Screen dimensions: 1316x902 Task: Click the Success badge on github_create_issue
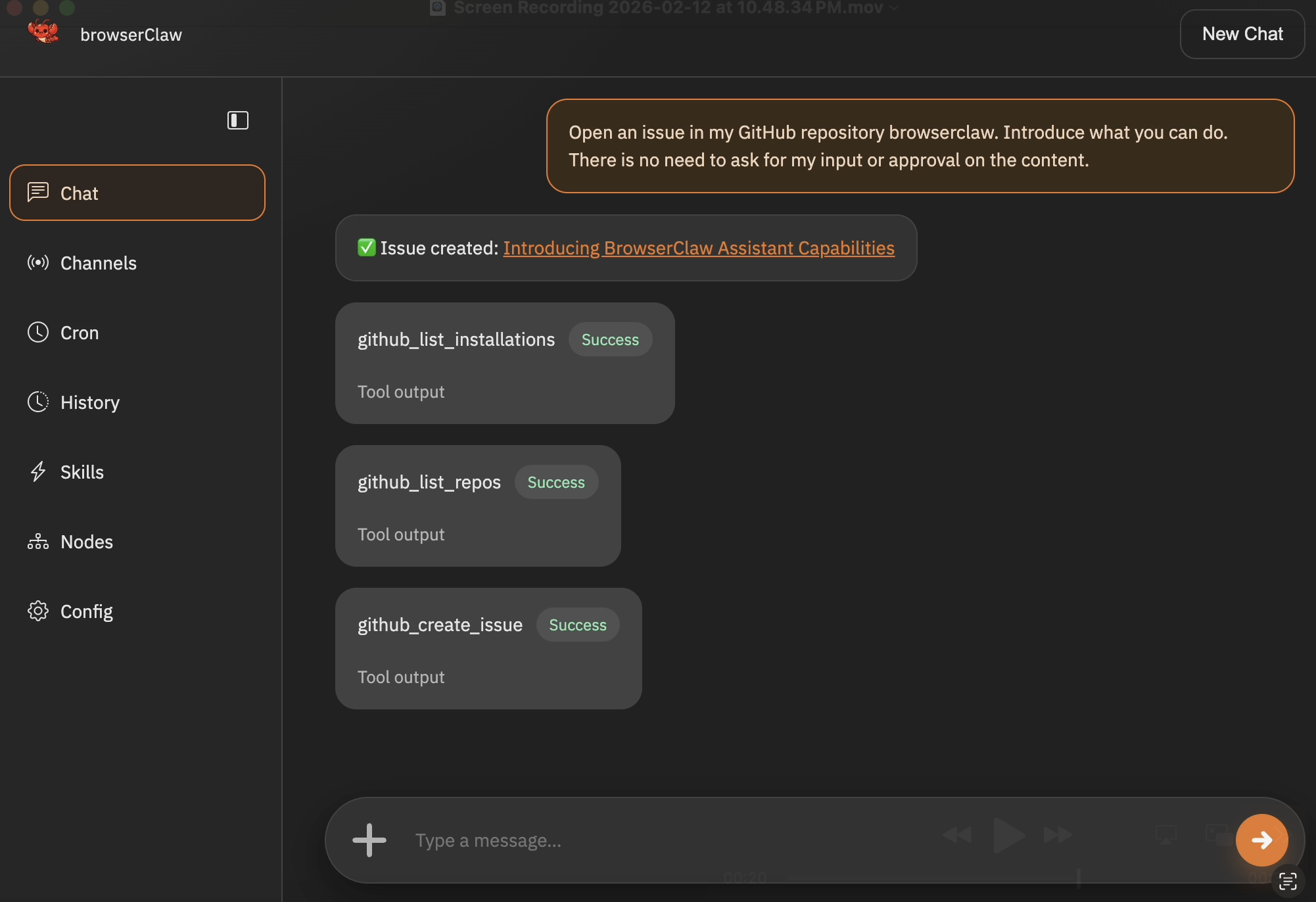point(578,625)
